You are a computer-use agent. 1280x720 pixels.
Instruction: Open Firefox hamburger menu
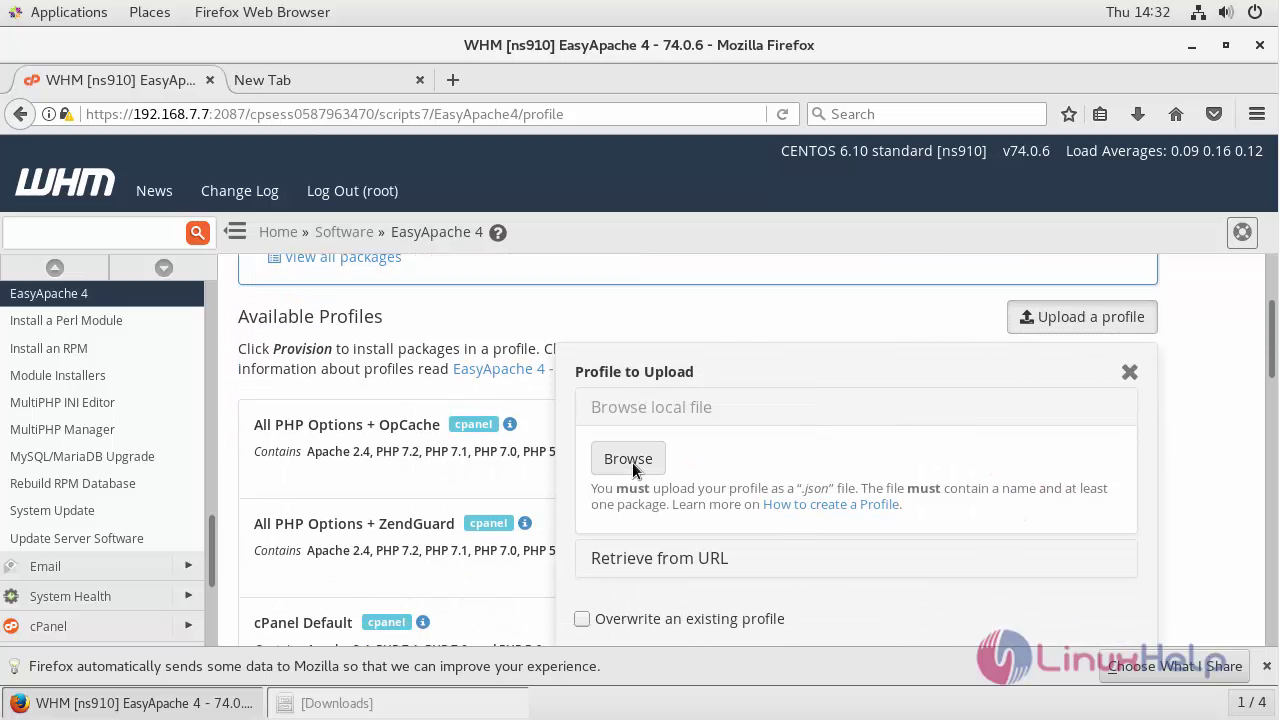(x=1257, y=114)
